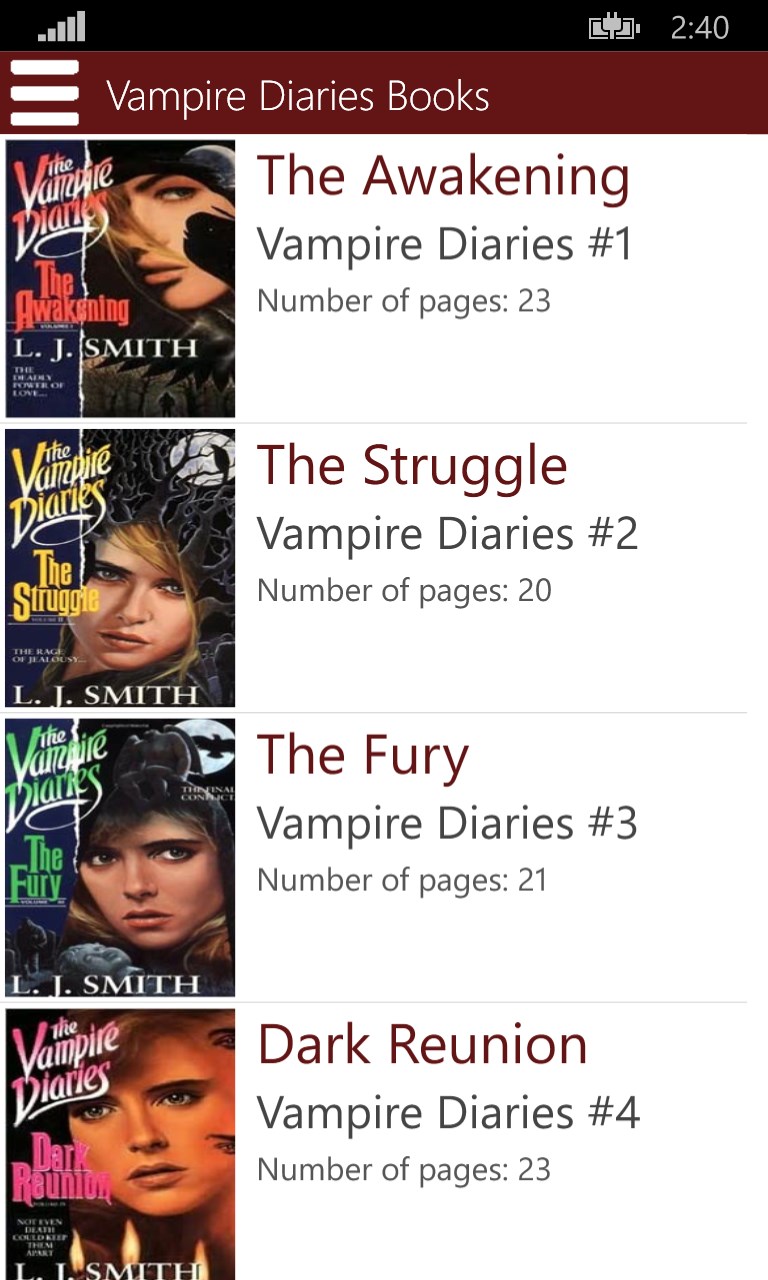Viewport: 768px width, 1280px height.
Task: Select The Awakening title
Action: point(444,176)
